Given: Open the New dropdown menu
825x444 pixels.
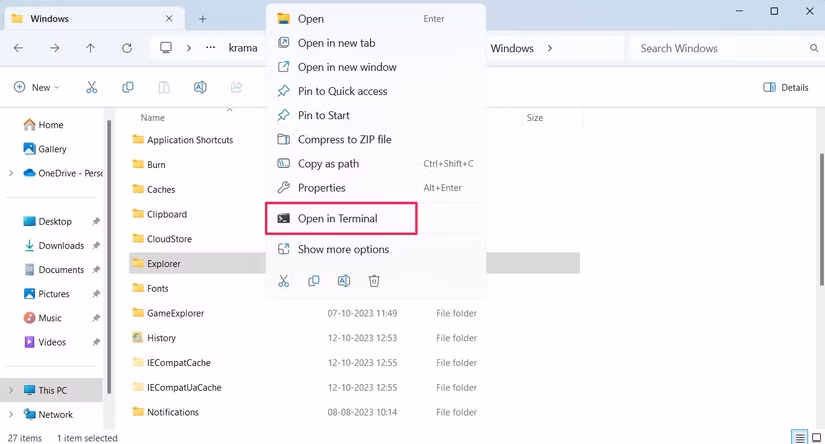Looking at the screenshot, I should (x=36, y=87).
